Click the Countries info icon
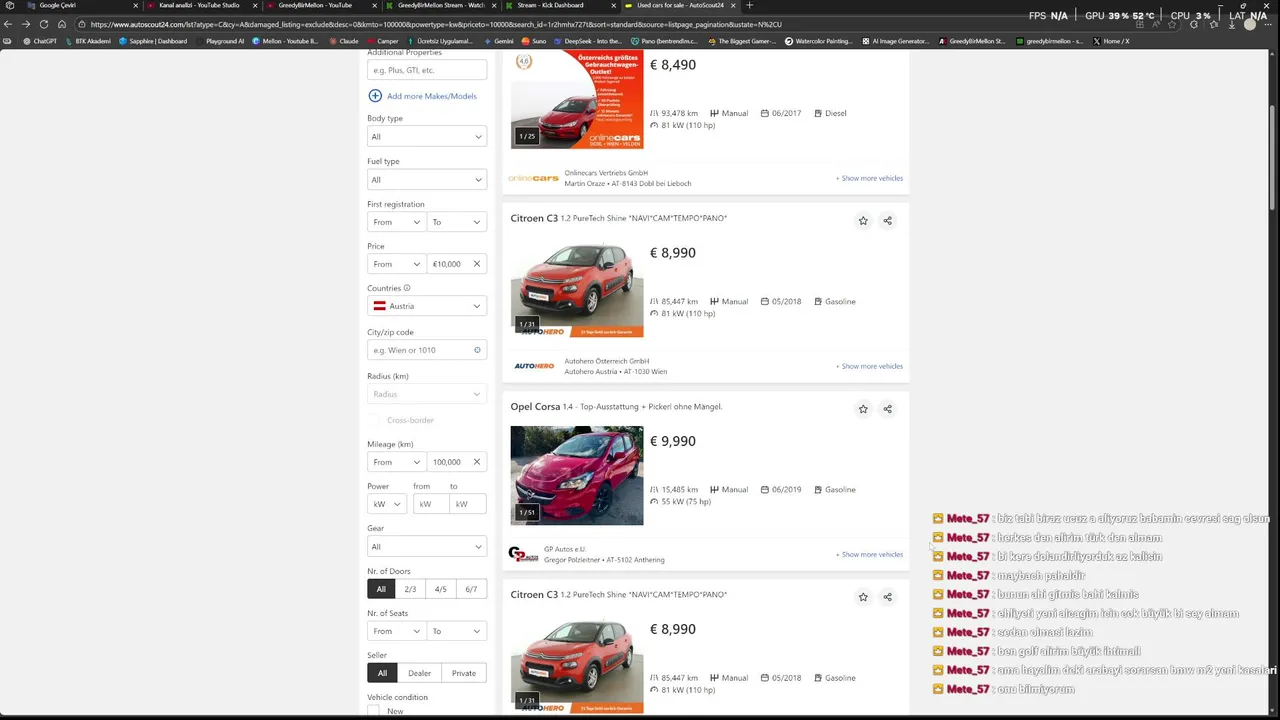 (407, 288)
